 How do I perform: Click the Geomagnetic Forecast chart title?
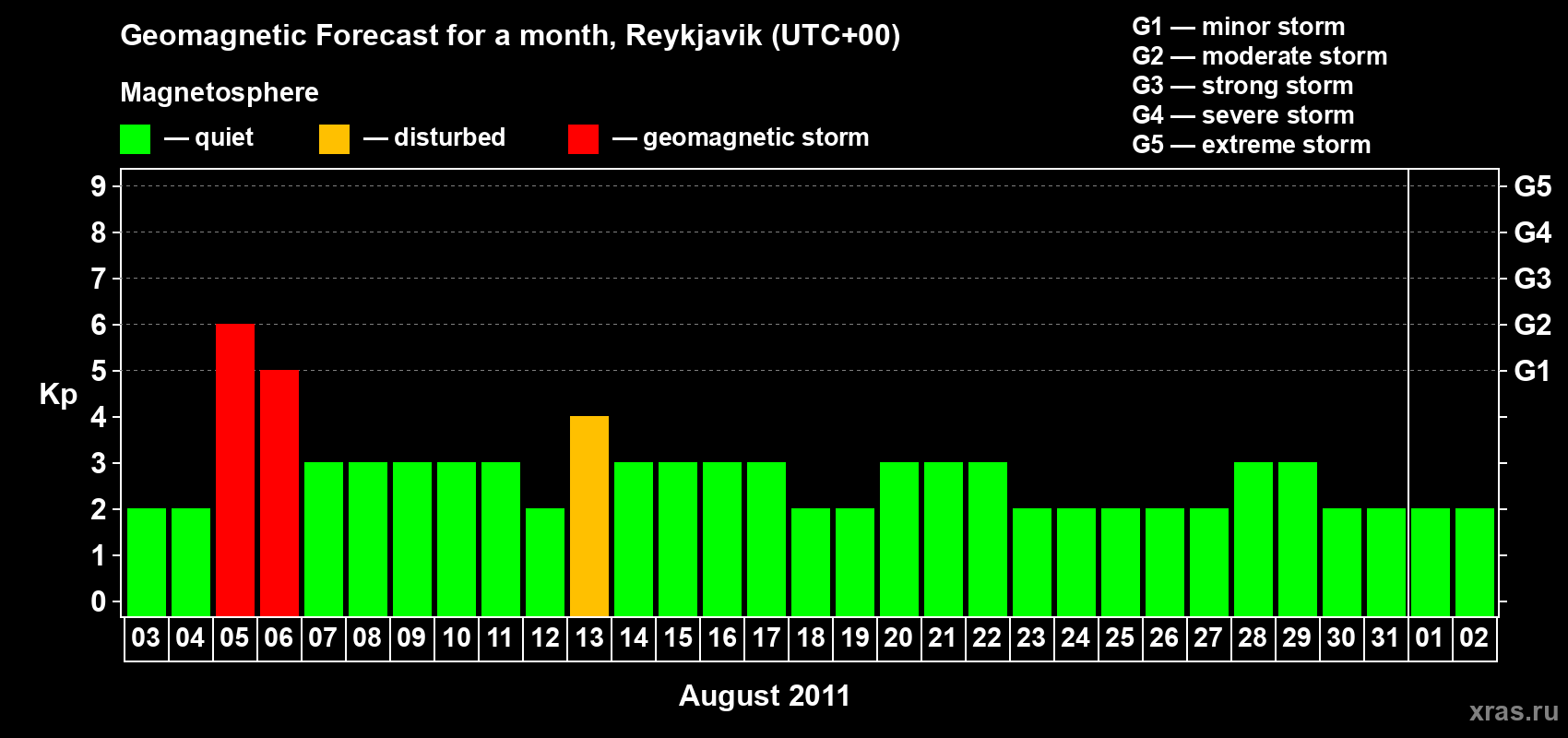click(510, 36)
